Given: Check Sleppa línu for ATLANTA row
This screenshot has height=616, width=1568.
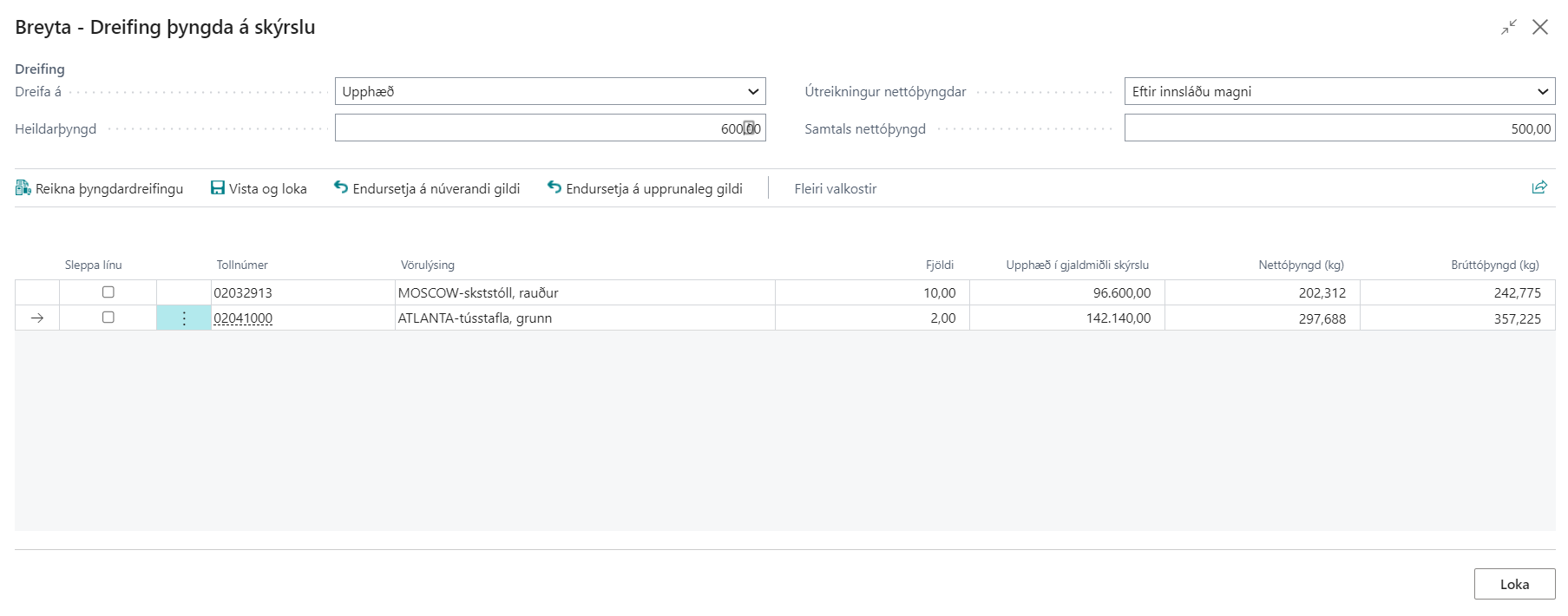Looking at the screenshot, I should (108, 318).
